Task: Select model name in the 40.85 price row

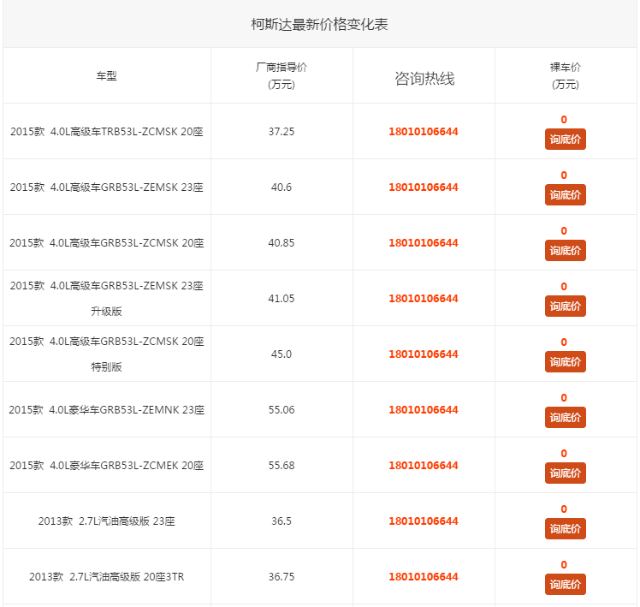Action: tap(107, 243)
